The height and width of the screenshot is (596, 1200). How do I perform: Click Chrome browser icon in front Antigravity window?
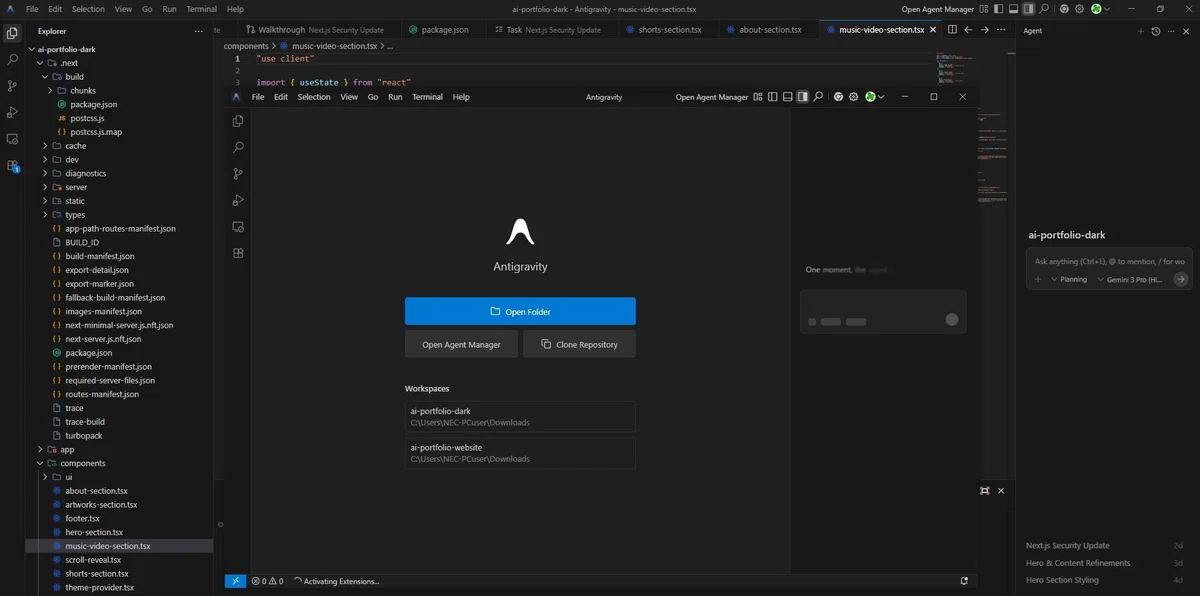(838, 97)
